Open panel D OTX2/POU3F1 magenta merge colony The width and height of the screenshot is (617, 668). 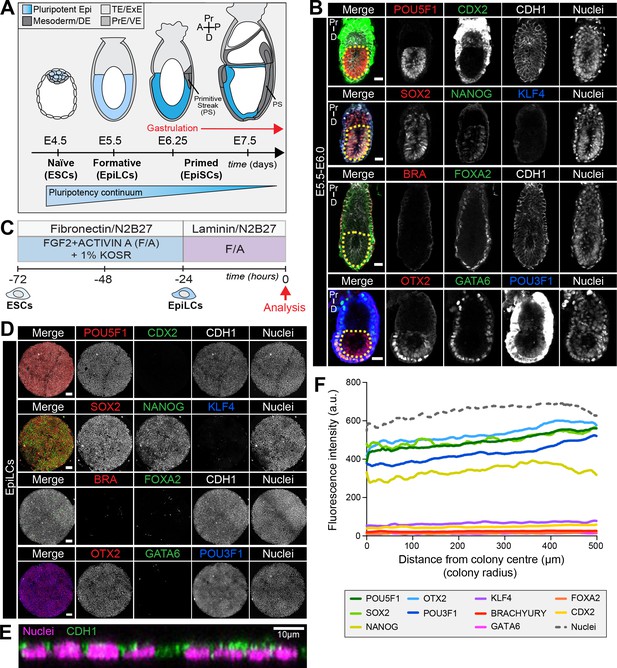pyautogui.click(x=46, y=589)
